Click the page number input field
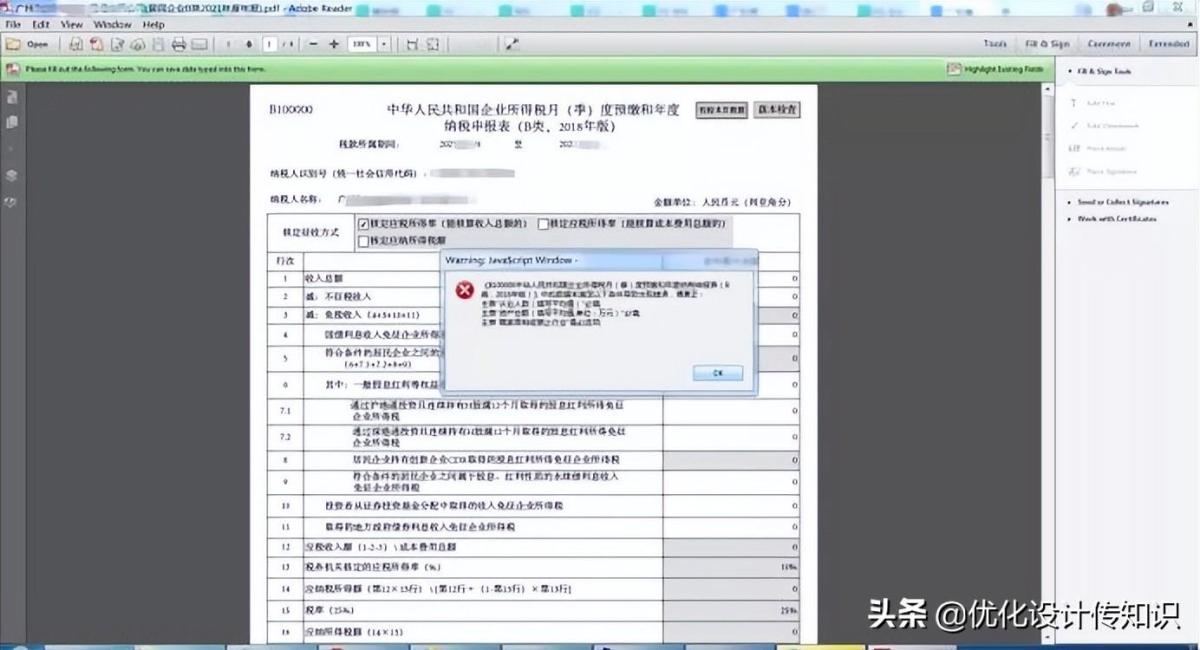1200x650 pixels. point(270,44)
